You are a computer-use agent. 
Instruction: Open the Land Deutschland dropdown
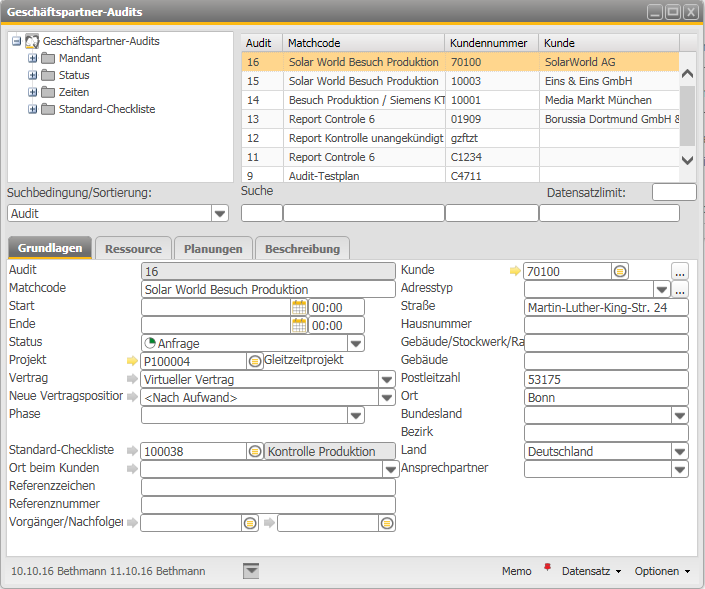pyautogui.click(x=679, y=451)
